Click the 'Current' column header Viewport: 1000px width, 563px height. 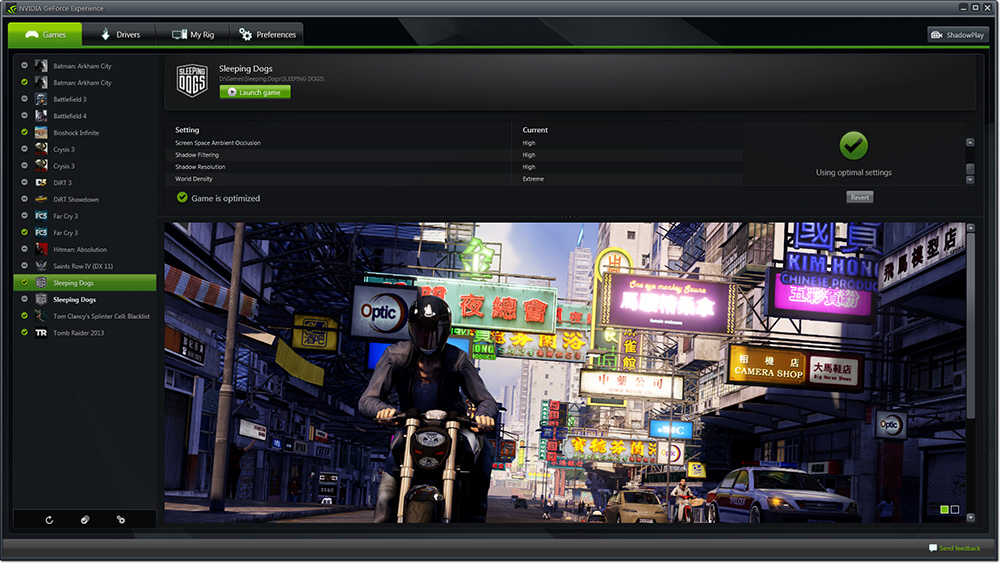click(x=535, y=129)
